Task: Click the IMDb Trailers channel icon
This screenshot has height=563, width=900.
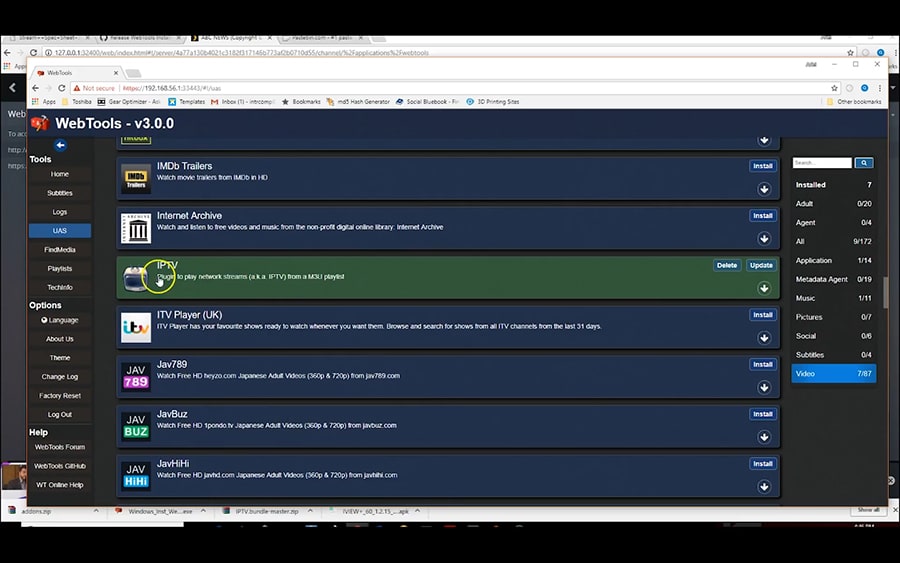Action: (136, 178)
